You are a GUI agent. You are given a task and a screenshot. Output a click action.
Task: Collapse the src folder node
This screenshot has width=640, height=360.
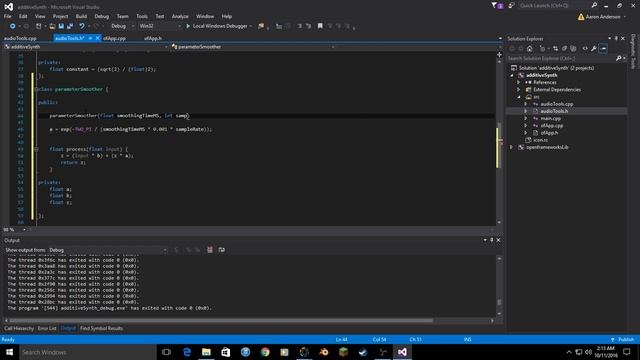pos(519,97)
